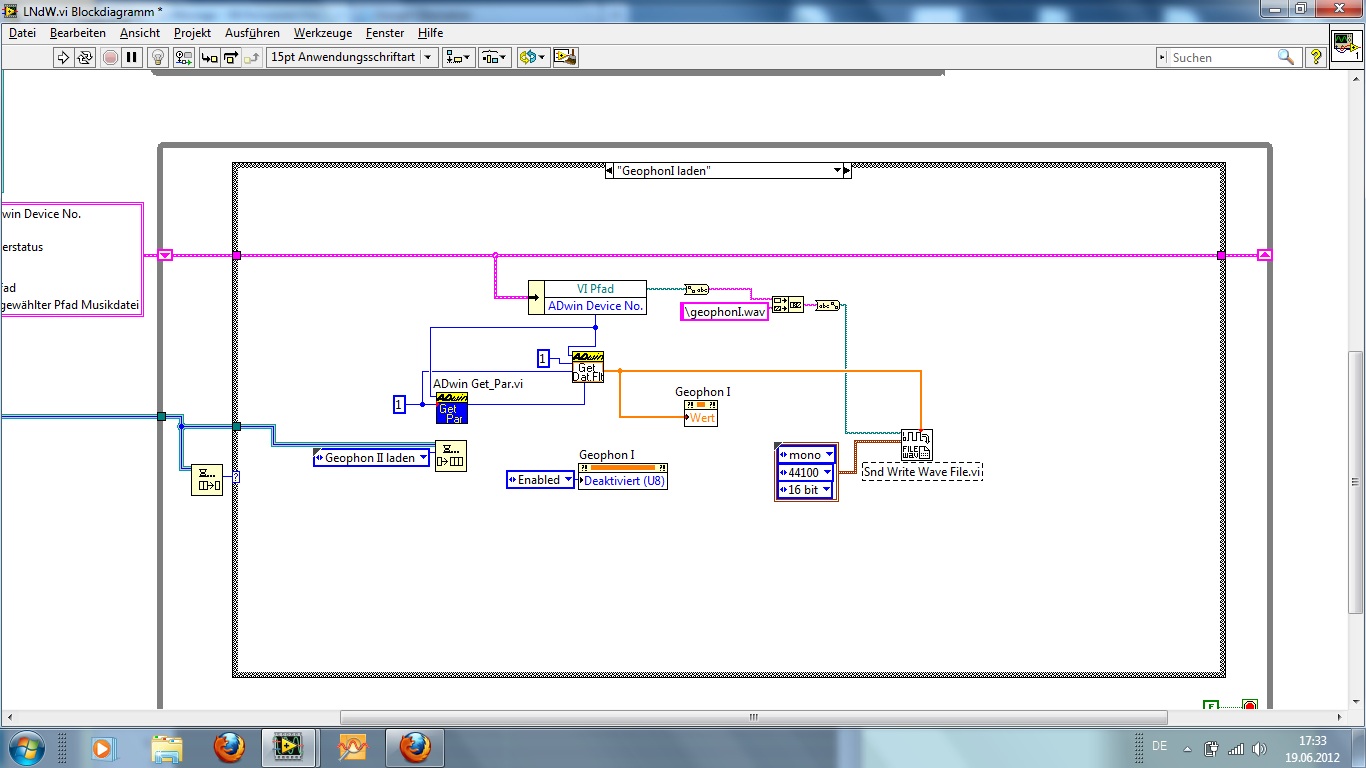
Task: Toggle Retain Wire Values button
Action: pyautogui.click(x=184, y=57)
